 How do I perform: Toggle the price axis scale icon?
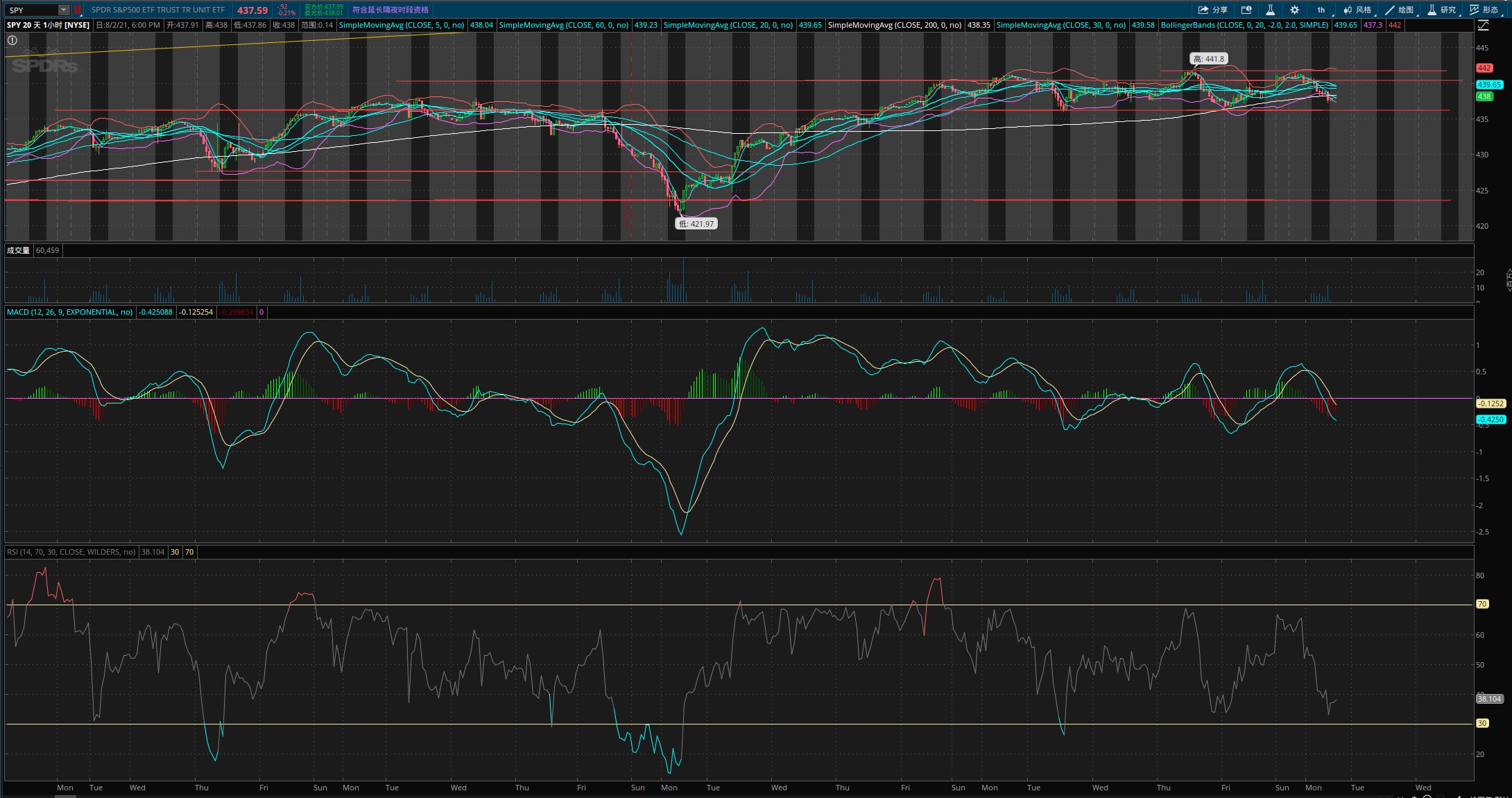[1483, 25]
